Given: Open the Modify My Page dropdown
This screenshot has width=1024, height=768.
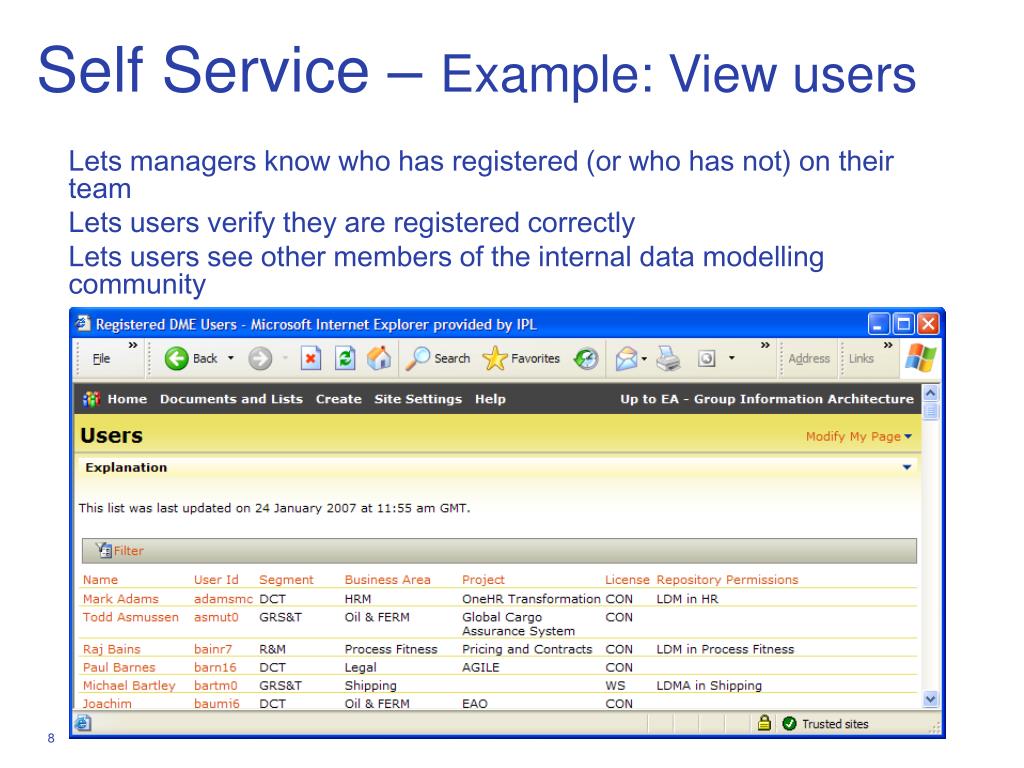Looking at the screenshot, I should (858, 436).
